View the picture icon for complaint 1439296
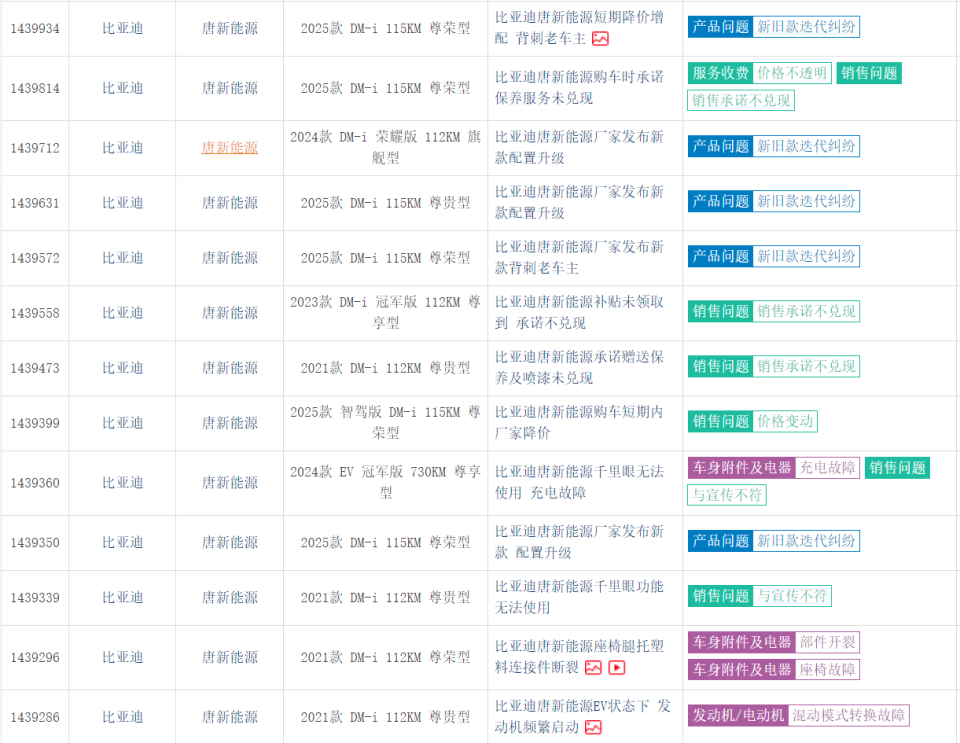Viewport: 960px width, 743px height. tap(593, 668)
